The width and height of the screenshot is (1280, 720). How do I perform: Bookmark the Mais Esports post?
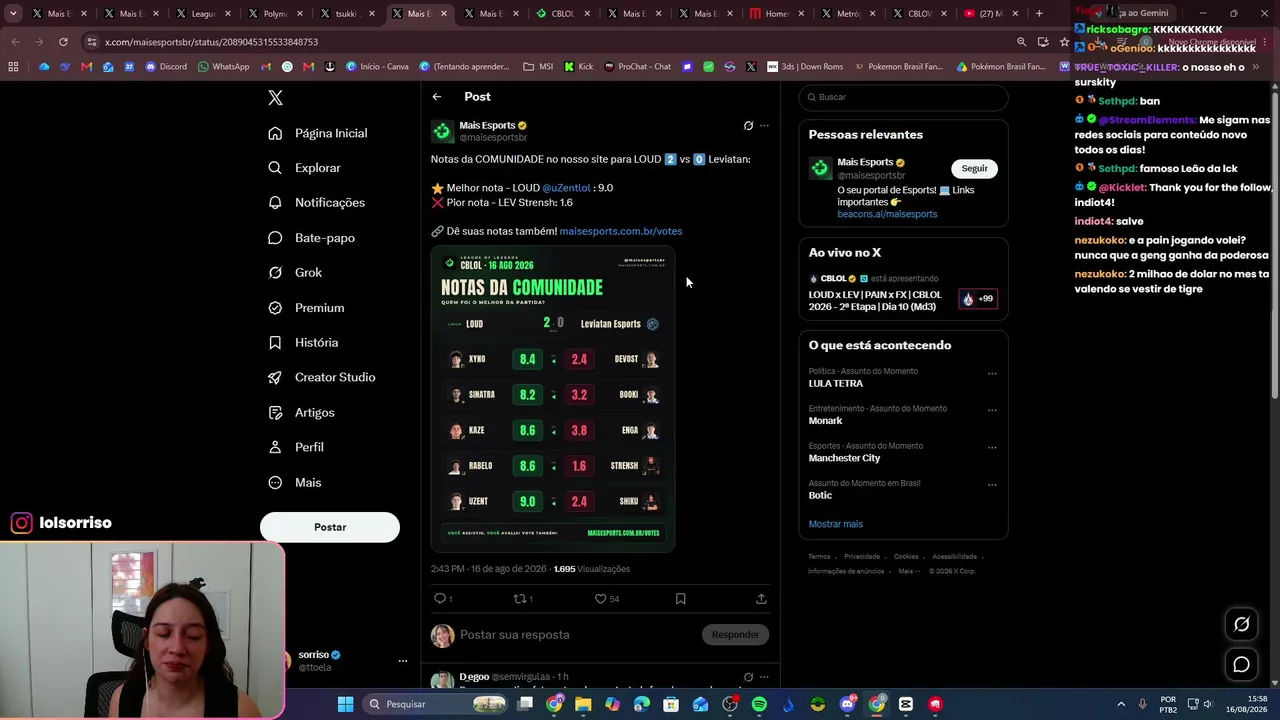click(x=680, y=598)
